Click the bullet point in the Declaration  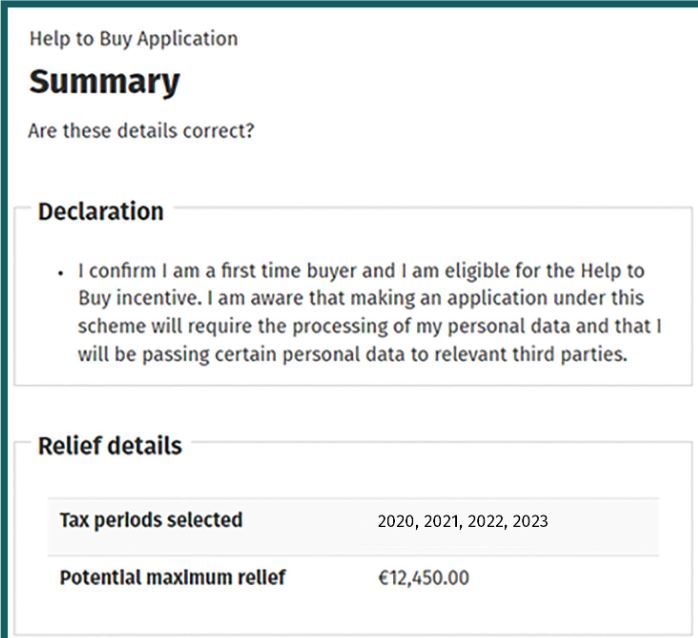pyautogui.click(x=61, y=273)
